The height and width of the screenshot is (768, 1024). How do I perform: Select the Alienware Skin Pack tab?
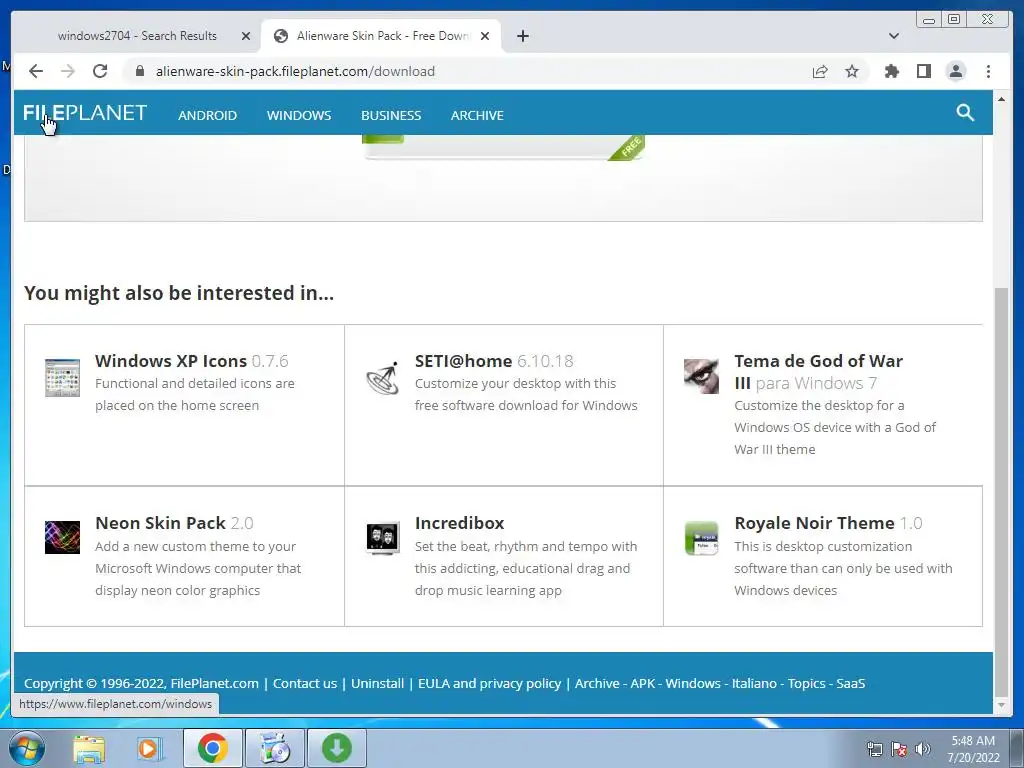click(x=381, y=36)
